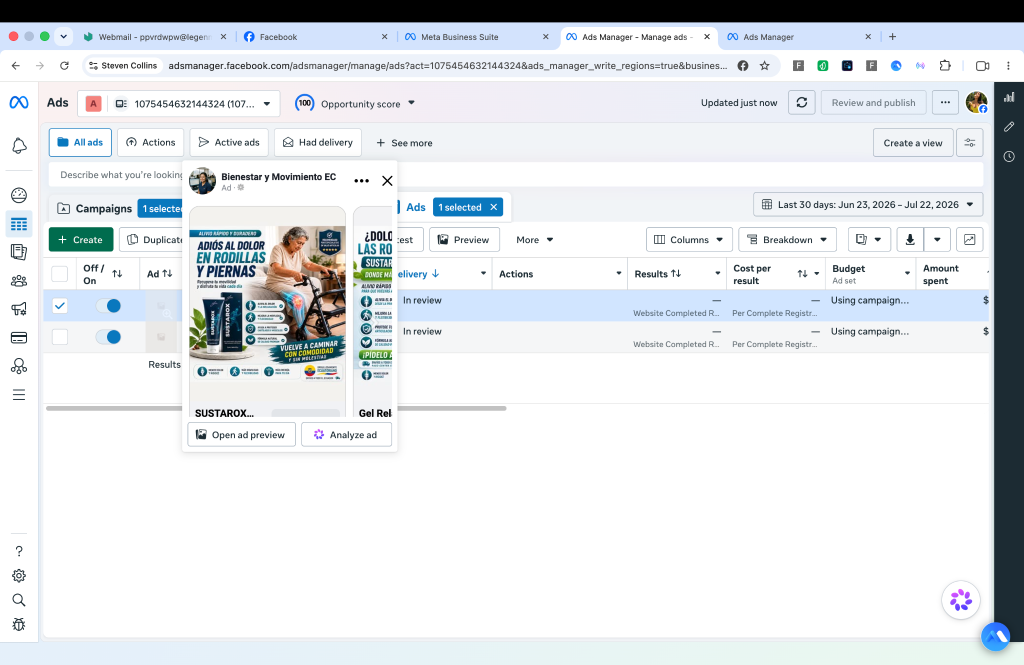Image resolution: width=1024 pixels, height=665 pixels.
Task: Open three-dot more options next to Review and publish
Action: click(x=945, y=103)
